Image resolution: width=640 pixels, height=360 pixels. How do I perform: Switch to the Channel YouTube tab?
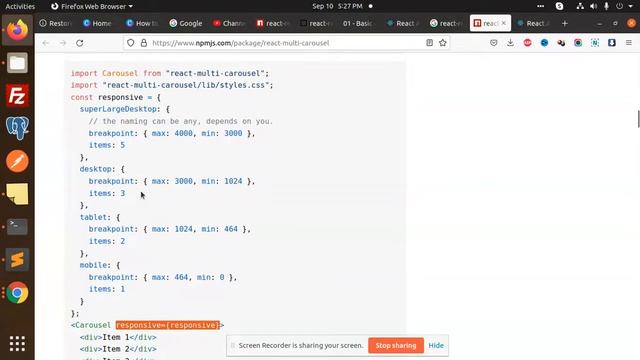[229, 23]
